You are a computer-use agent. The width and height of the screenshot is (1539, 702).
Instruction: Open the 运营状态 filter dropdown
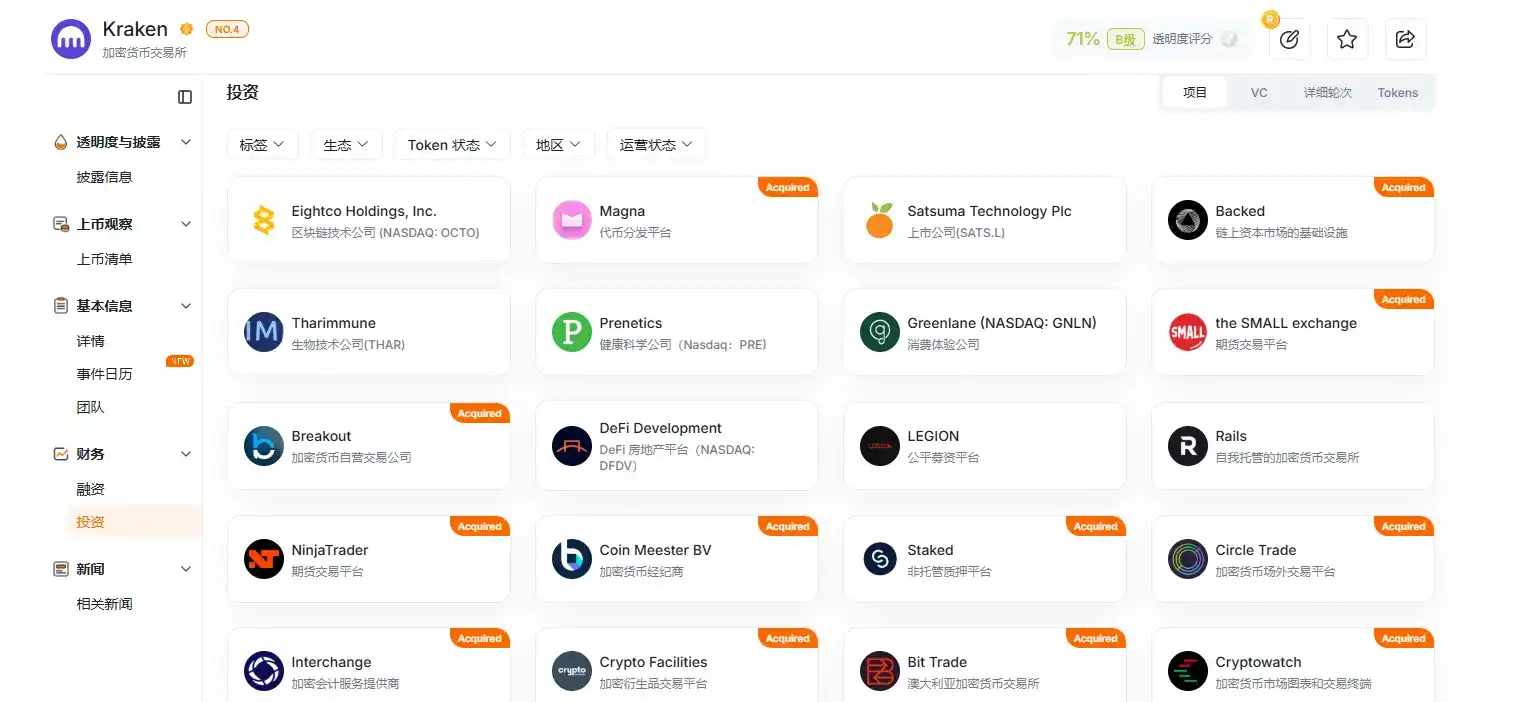pos(656,144)
